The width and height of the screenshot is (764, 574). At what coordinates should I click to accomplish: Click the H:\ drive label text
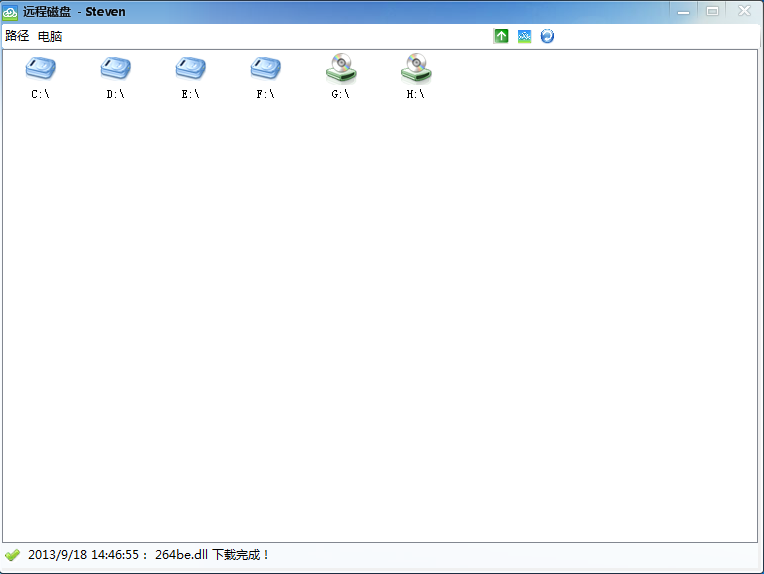(x=416, y=95)
